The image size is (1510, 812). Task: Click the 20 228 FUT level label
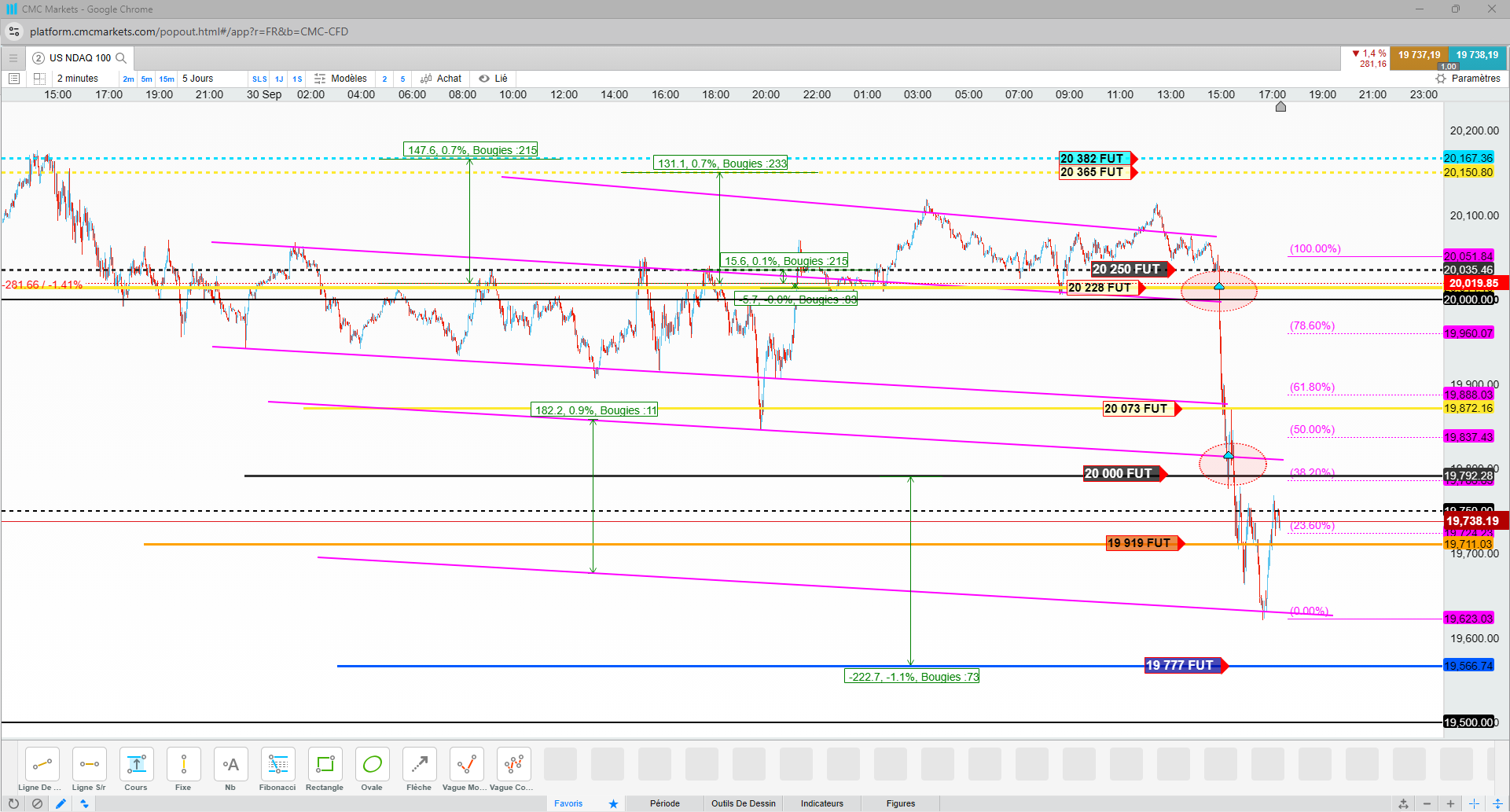[1104, 288]
